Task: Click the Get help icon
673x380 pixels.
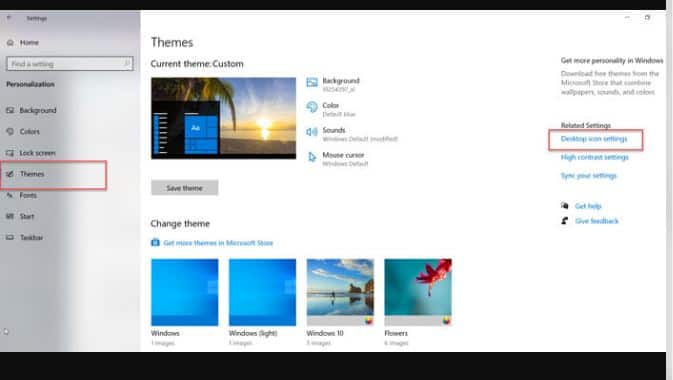Action: point(565,206)
